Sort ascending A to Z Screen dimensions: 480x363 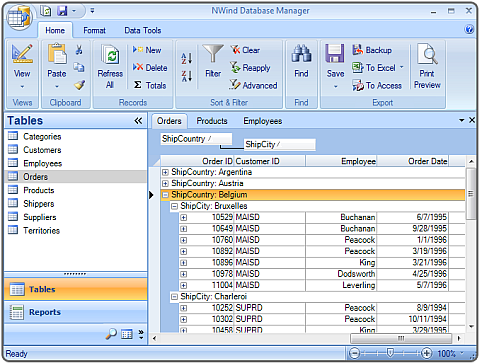click(186, 58)
